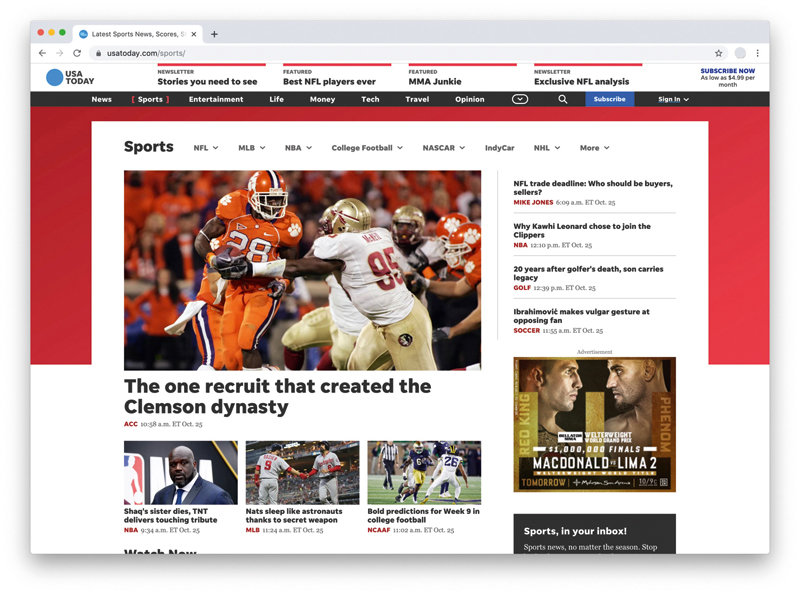
Task: Open 'Best NFL players ever' feature
Action: click(329, 81)
